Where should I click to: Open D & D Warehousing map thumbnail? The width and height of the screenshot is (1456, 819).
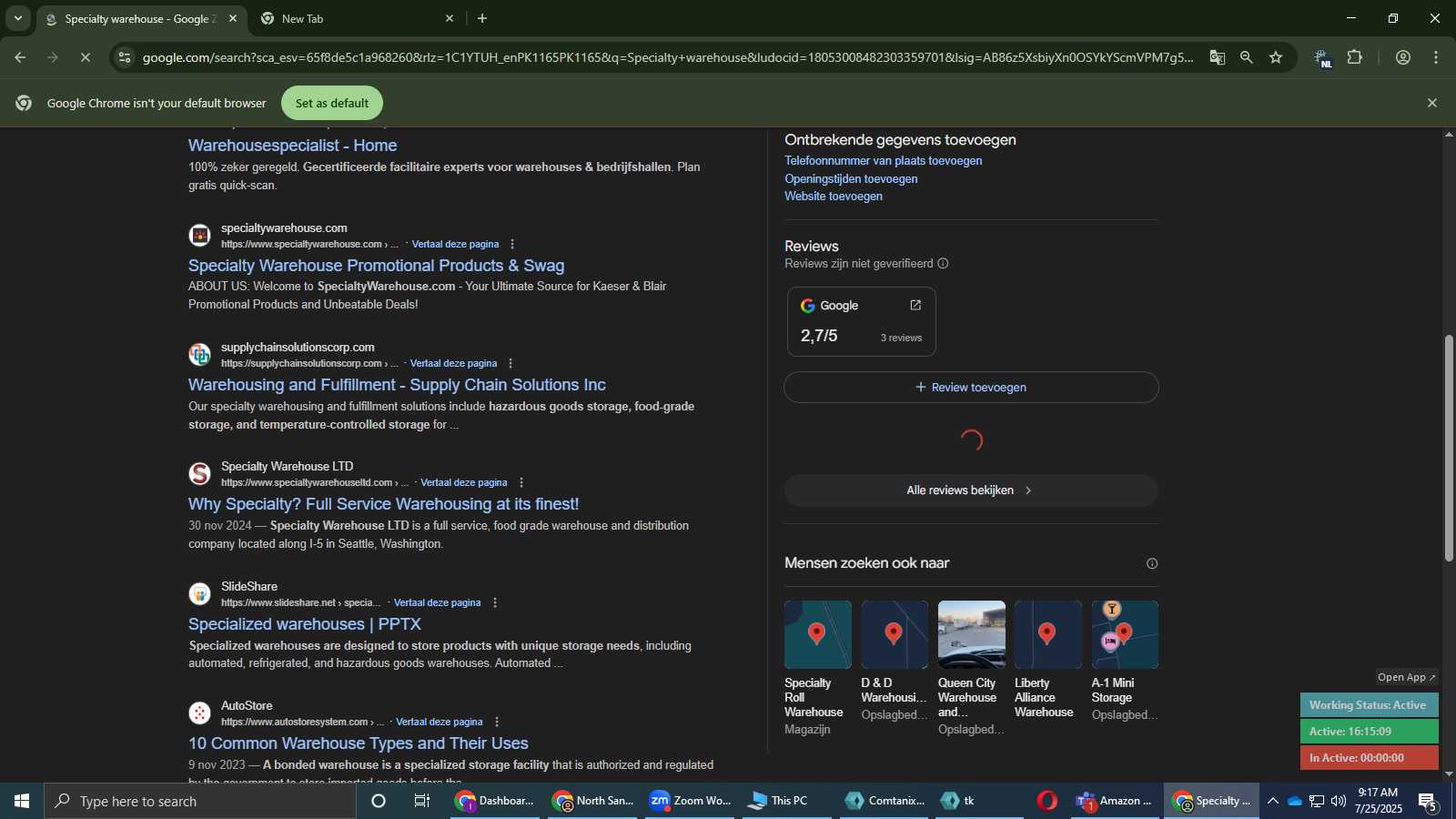click(x=895, y=634)
